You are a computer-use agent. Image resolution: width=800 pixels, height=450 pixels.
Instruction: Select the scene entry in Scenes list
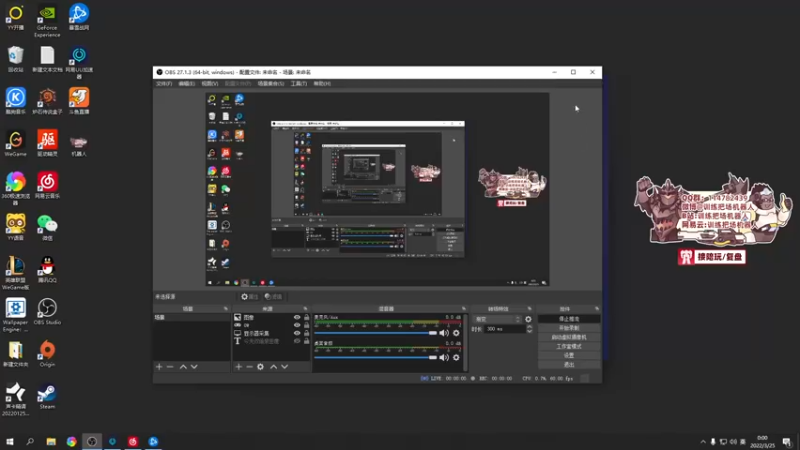[x=192, y=317]
